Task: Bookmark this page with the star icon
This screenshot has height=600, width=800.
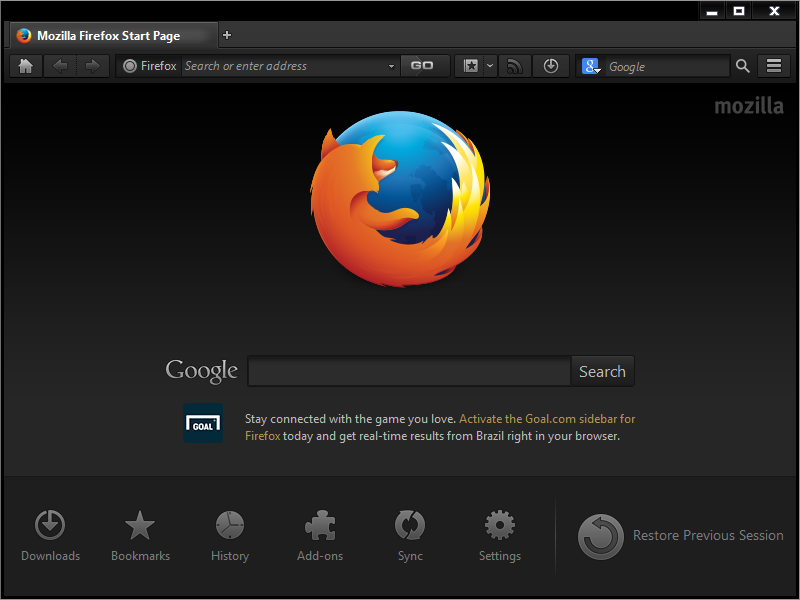Action: [x=470, y=66]
